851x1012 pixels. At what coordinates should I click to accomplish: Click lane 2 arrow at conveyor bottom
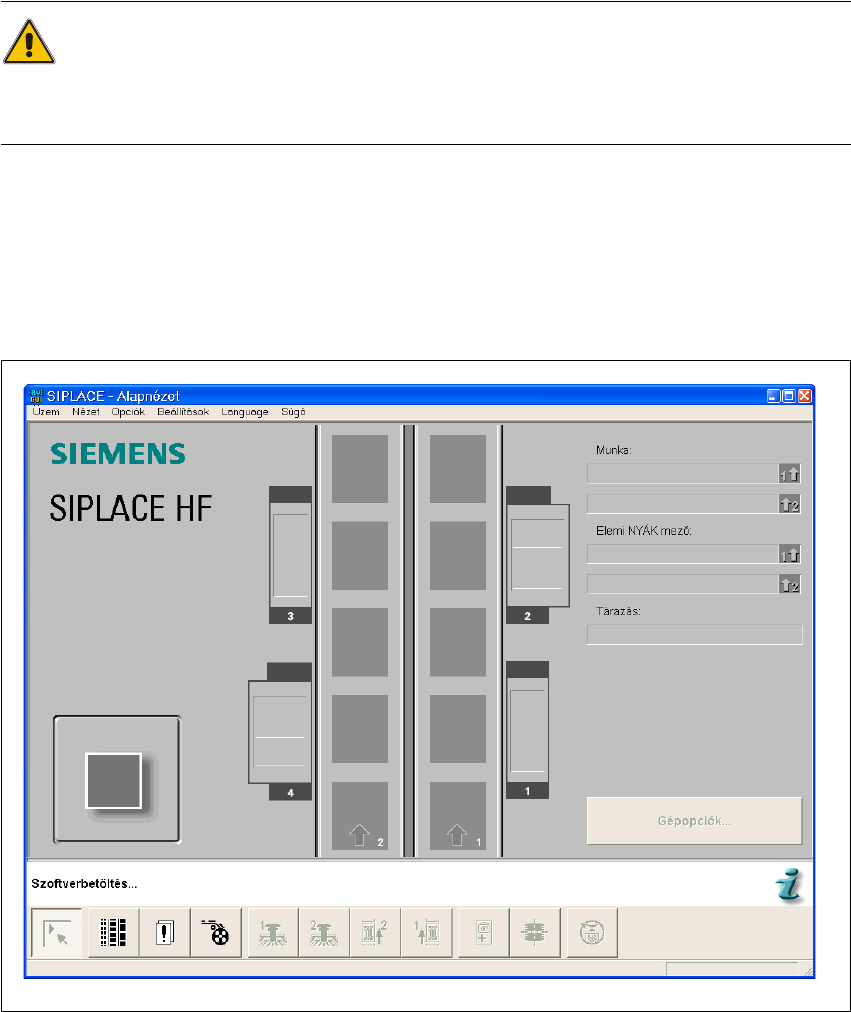359,835
